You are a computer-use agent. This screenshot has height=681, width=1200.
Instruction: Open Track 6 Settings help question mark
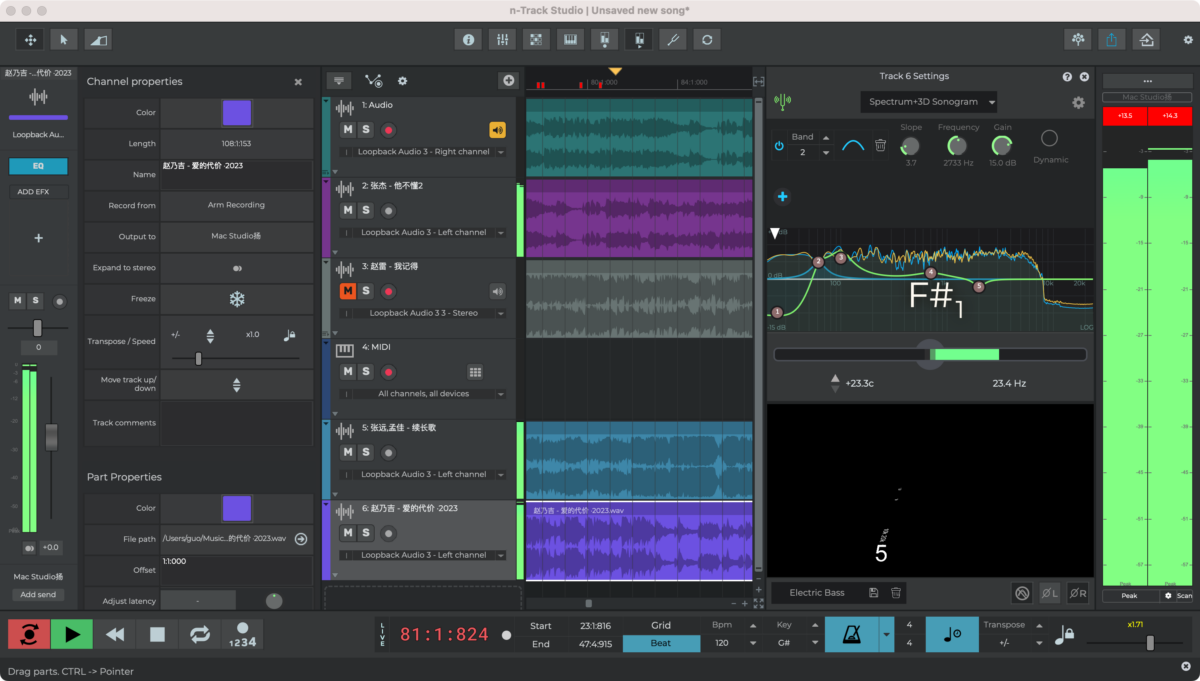1067,77
